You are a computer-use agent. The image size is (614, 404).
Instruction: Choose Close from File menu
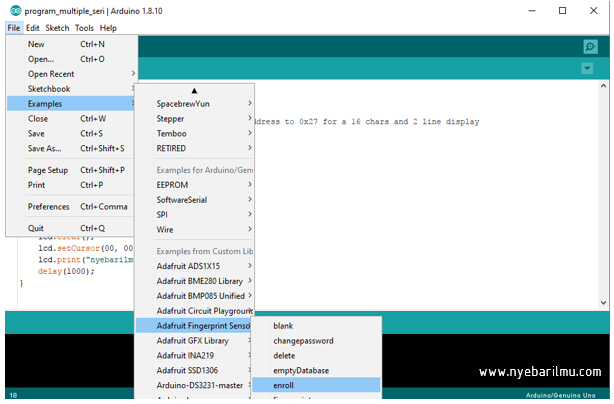tap(70, 119)
